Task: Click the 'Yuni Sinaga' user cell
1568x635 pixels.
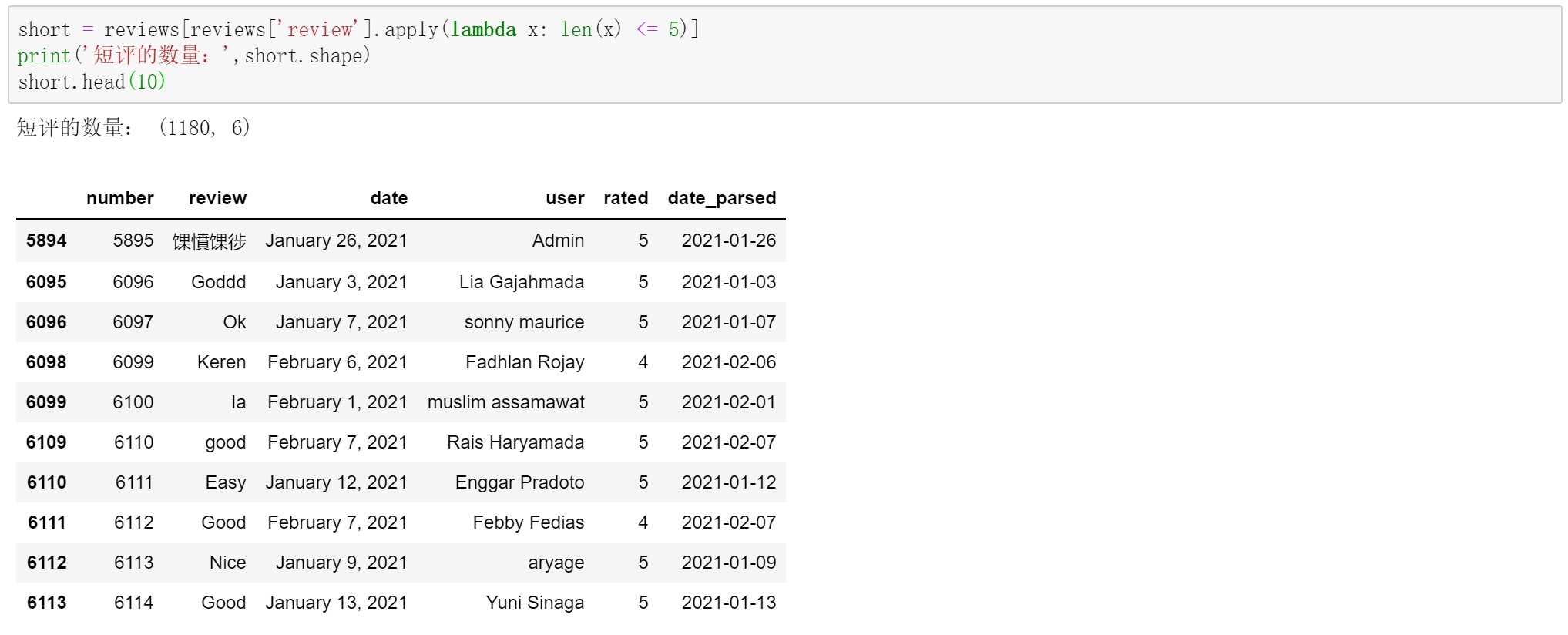Action: click(x=535, y=603)
